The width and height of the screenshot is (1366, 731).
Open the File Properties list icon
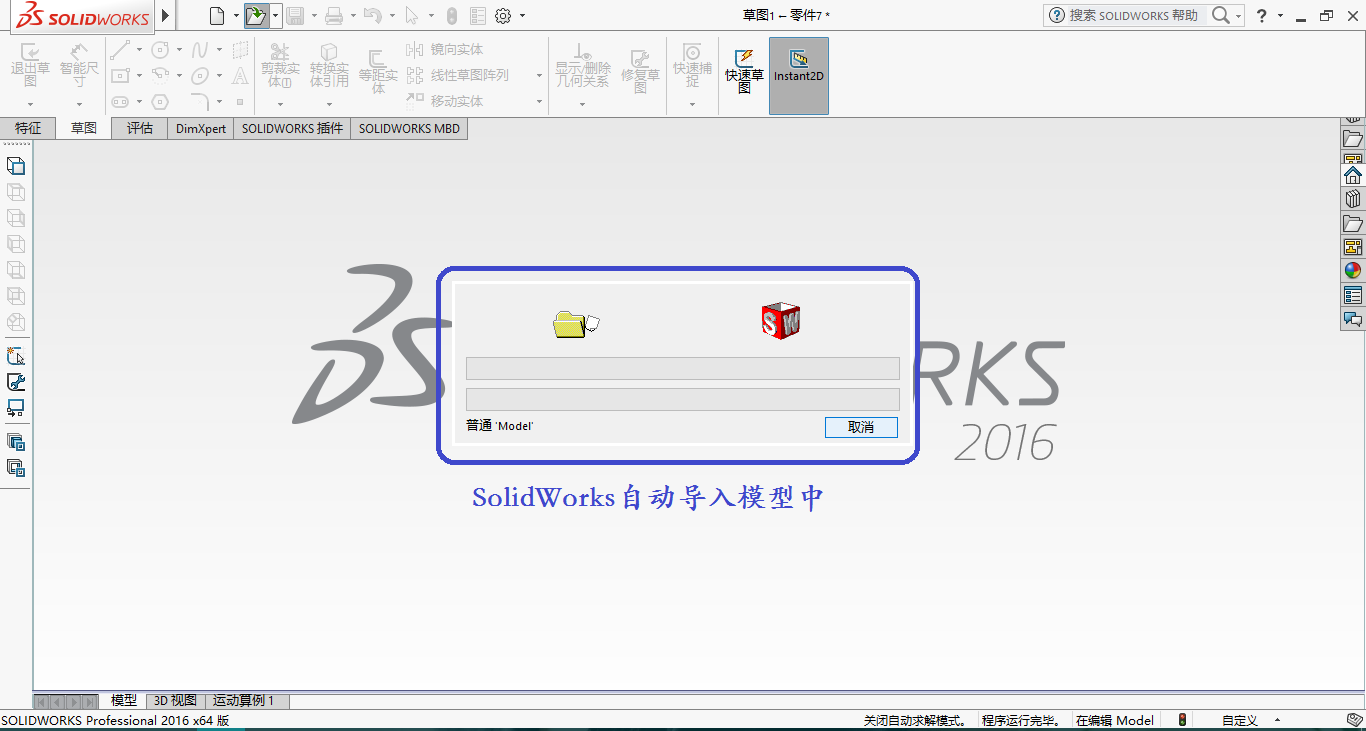pyautogui.click(x=477, y=15)
